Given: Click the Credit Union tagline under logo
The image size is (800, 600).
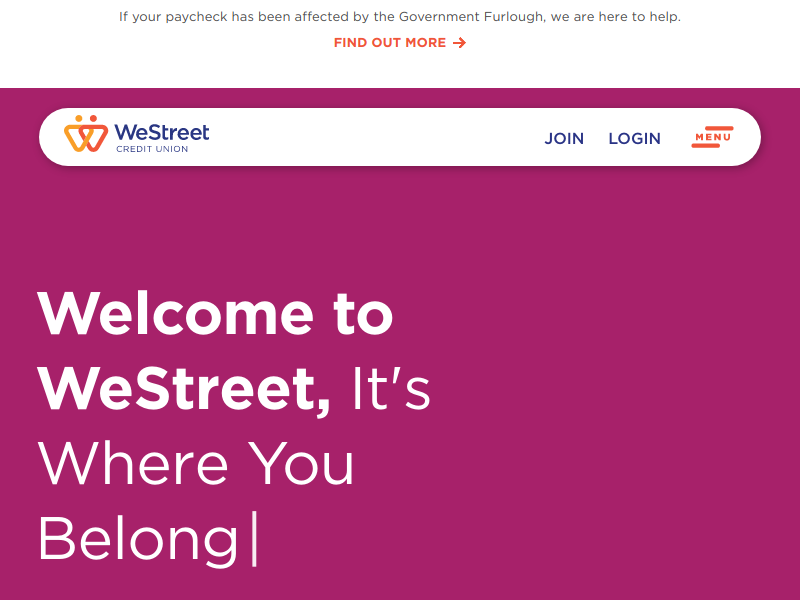Looking at the screenshot, I should click(x=152, y=150).
